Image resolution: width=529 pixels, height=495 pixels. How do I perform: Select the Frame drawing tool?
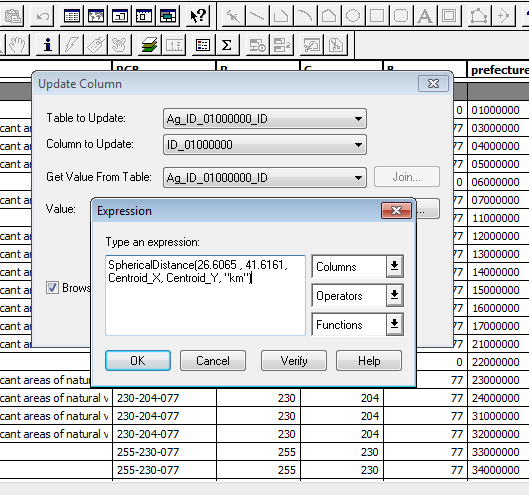[x=449, y=16]
